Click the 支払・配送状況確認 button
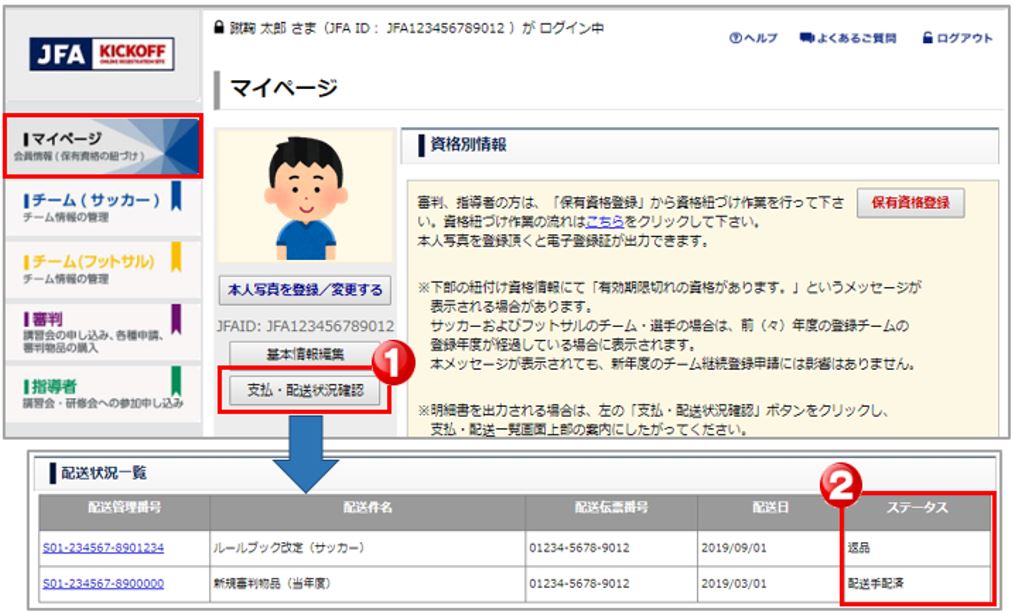This screenshot has width=1014, height=613. coord(305,391)
